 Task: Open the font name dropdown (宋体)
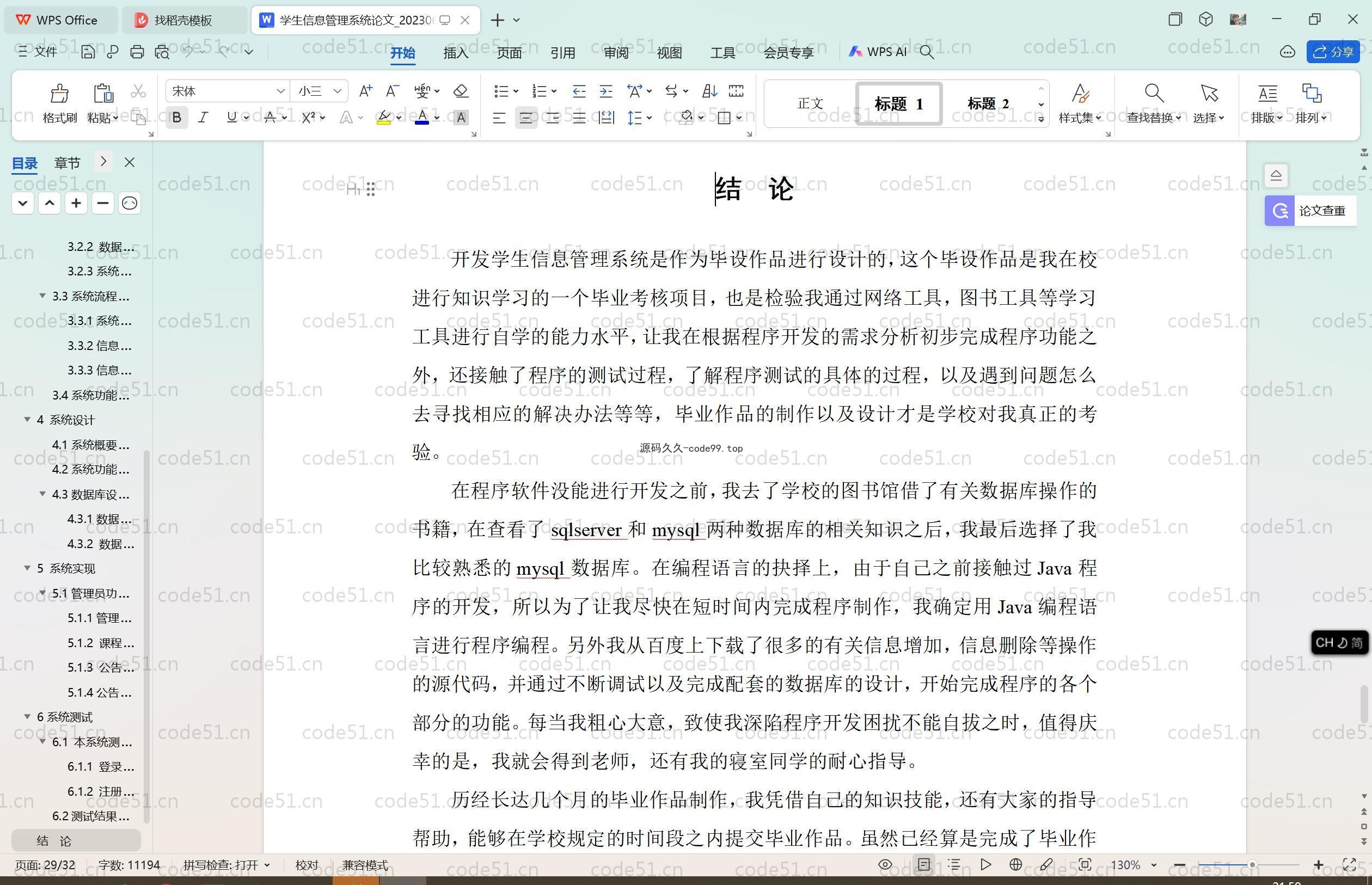pos(280,91)
